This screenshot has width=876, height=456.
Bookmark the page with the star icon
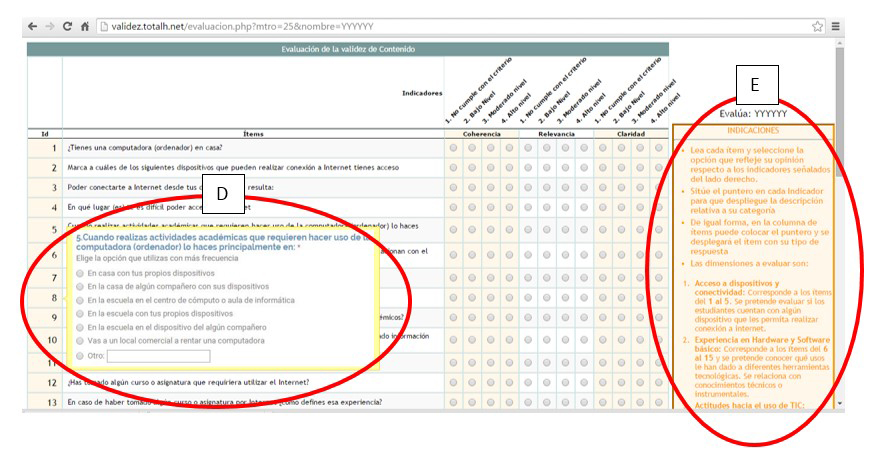click(x=817, y=26)
